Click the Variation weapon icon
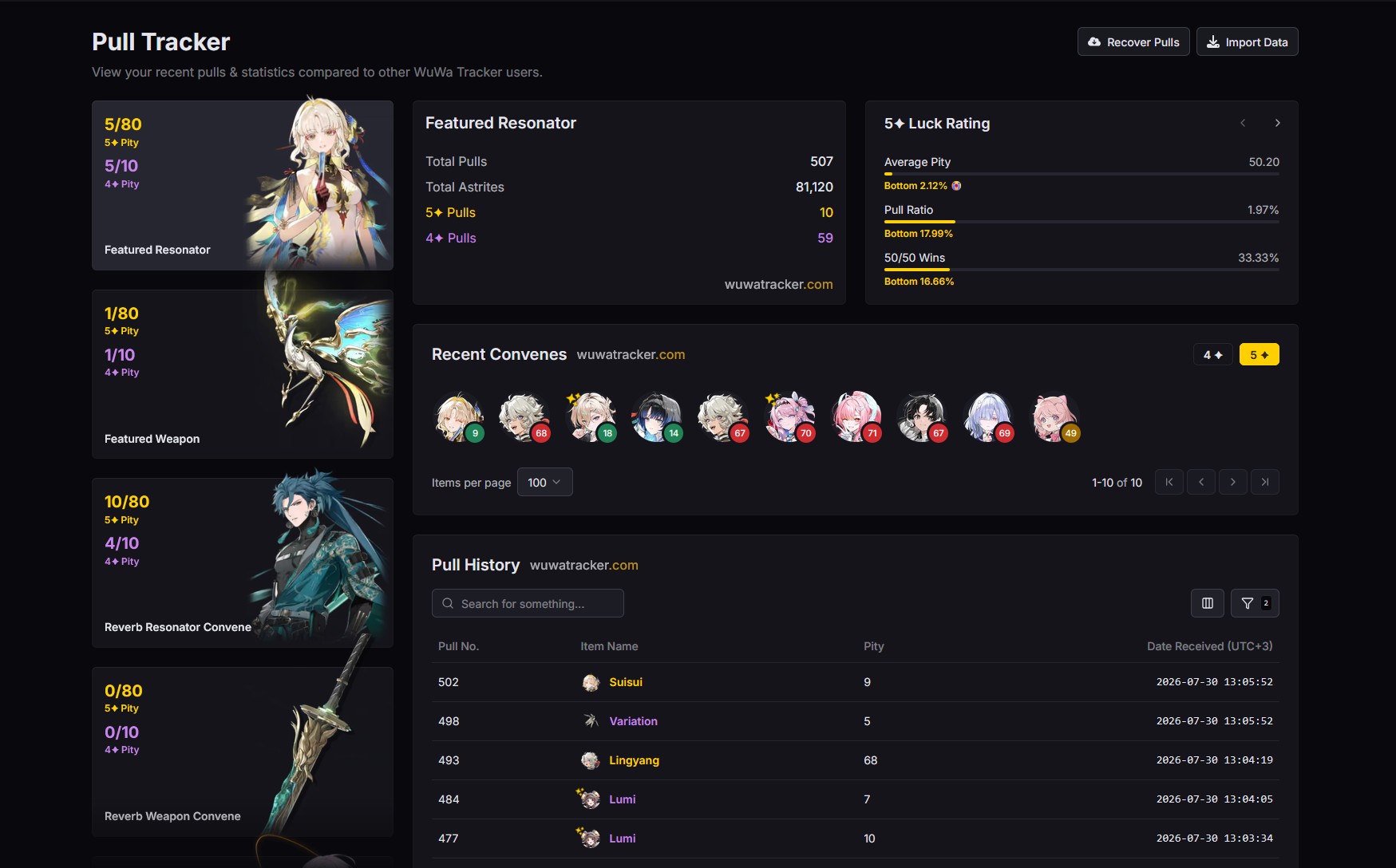Image resolution: width=1396 pixels, height=868 pixels. (x=591, y=721)
